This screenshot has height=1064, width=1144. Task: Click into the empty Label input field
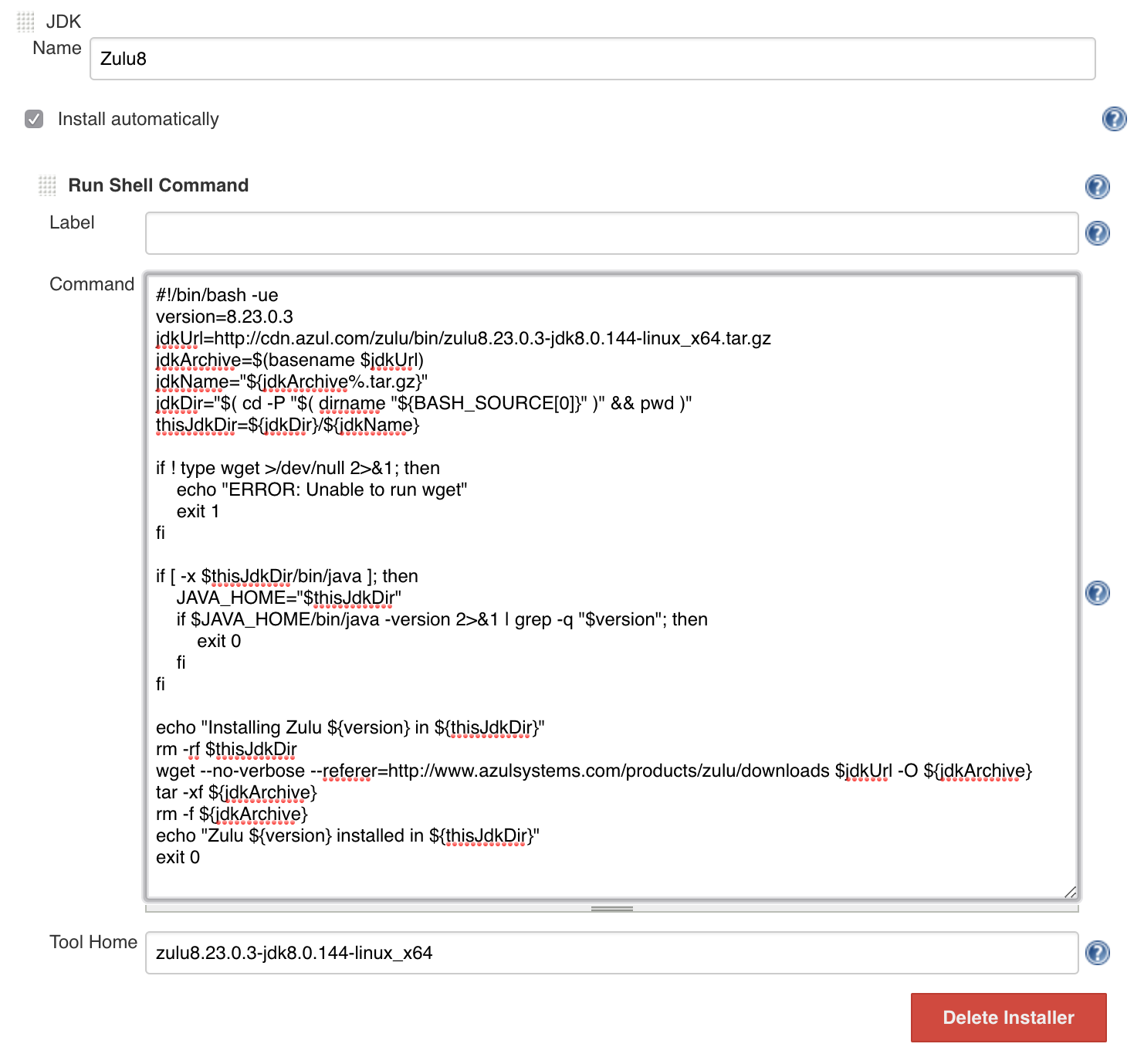(x=611, y=233)
